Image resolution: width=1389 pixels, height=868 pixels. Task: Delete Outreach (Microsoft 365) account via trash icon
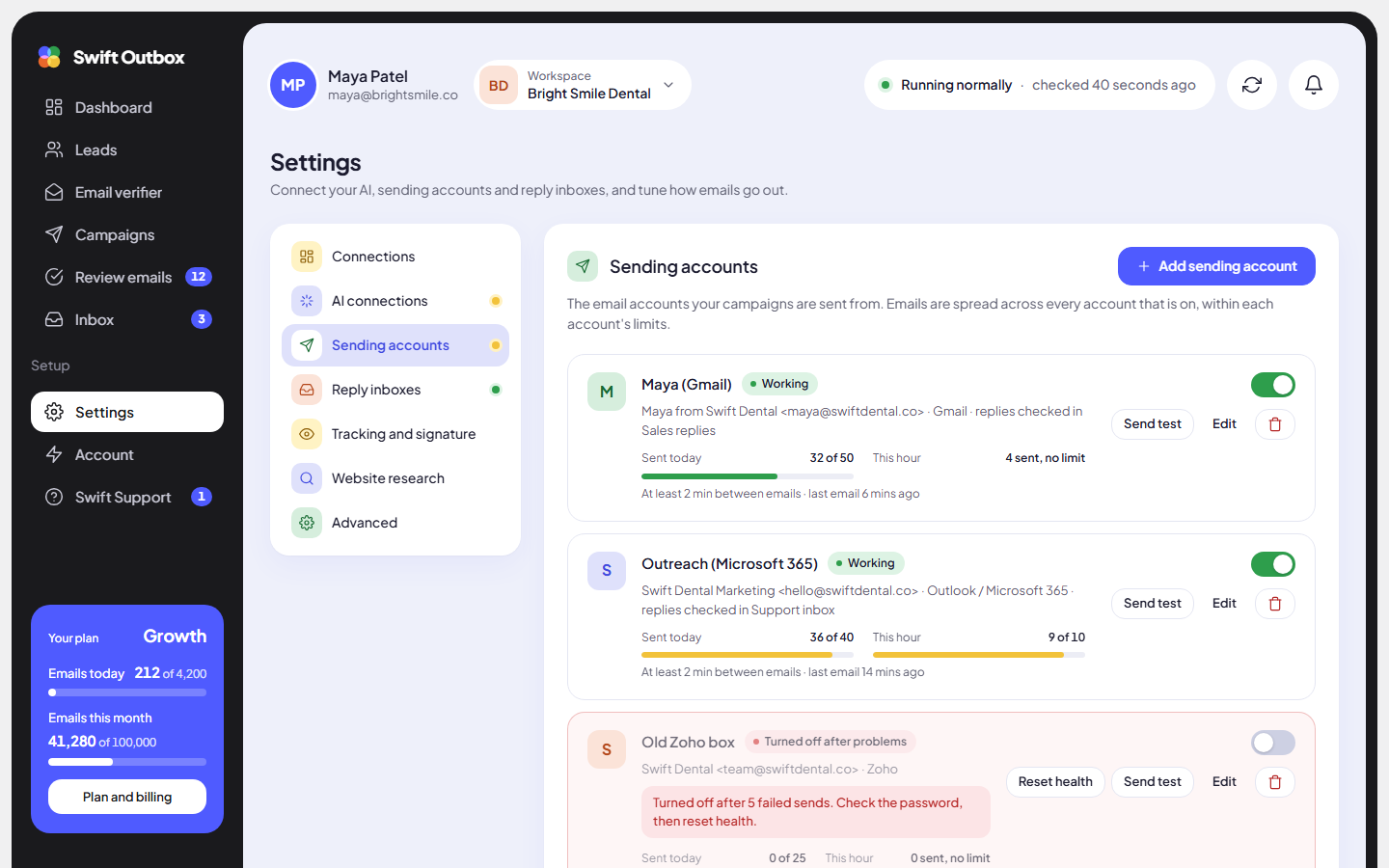1275,604
